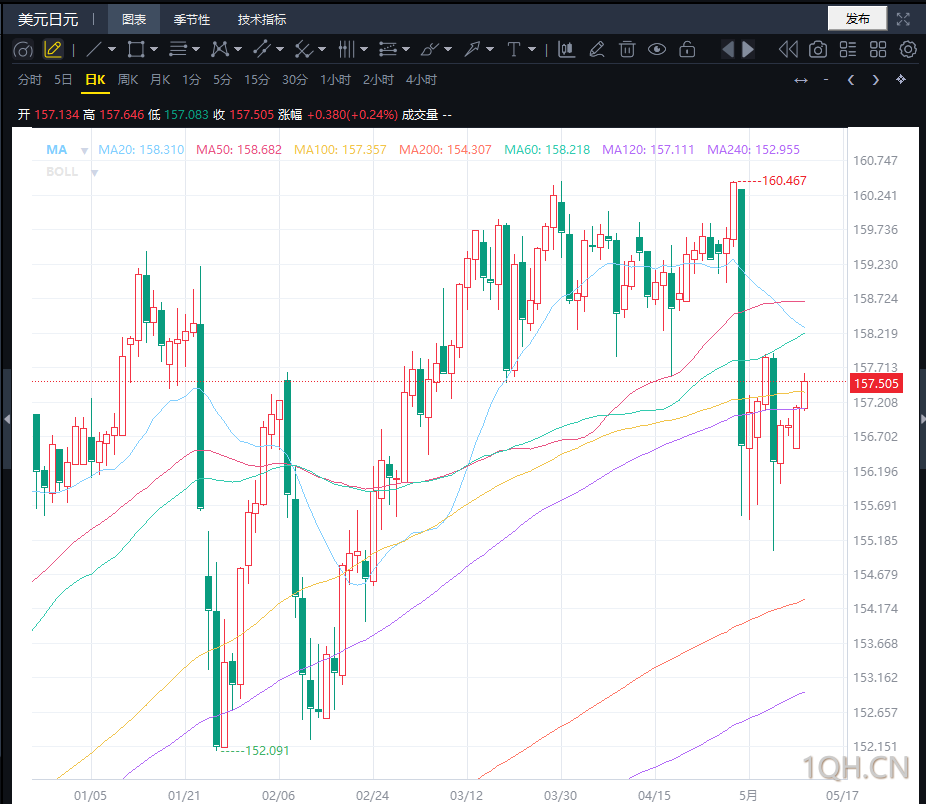
Task: Pan chart right with the chevron
Action: 876,80
